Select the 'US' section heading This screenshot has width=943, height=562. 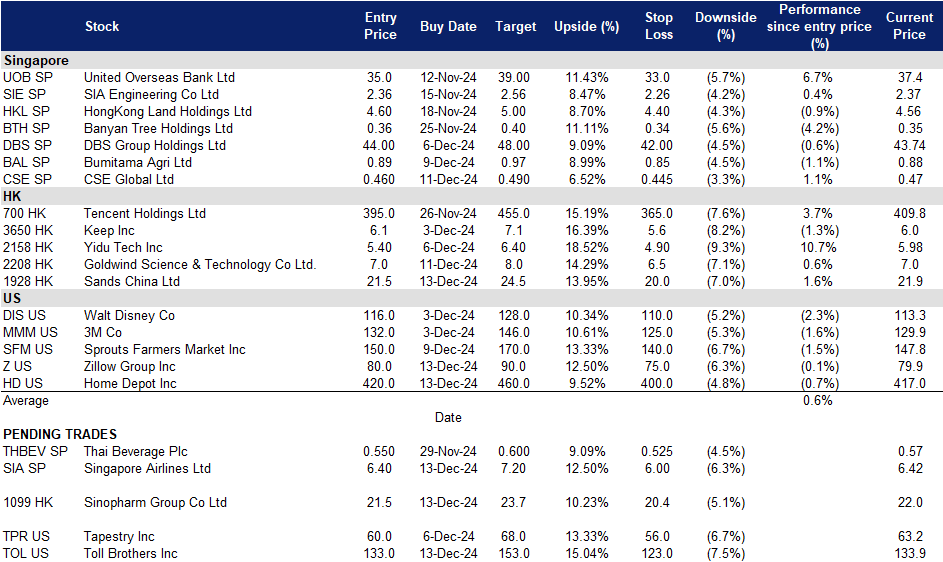tap(12, 298)
